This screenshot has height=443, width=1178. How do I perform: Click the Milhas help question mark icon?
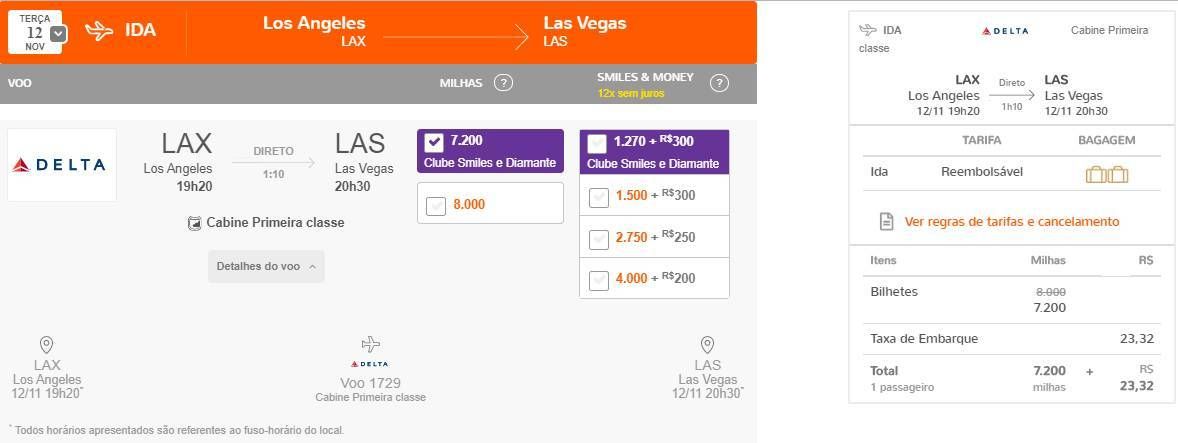503,83
